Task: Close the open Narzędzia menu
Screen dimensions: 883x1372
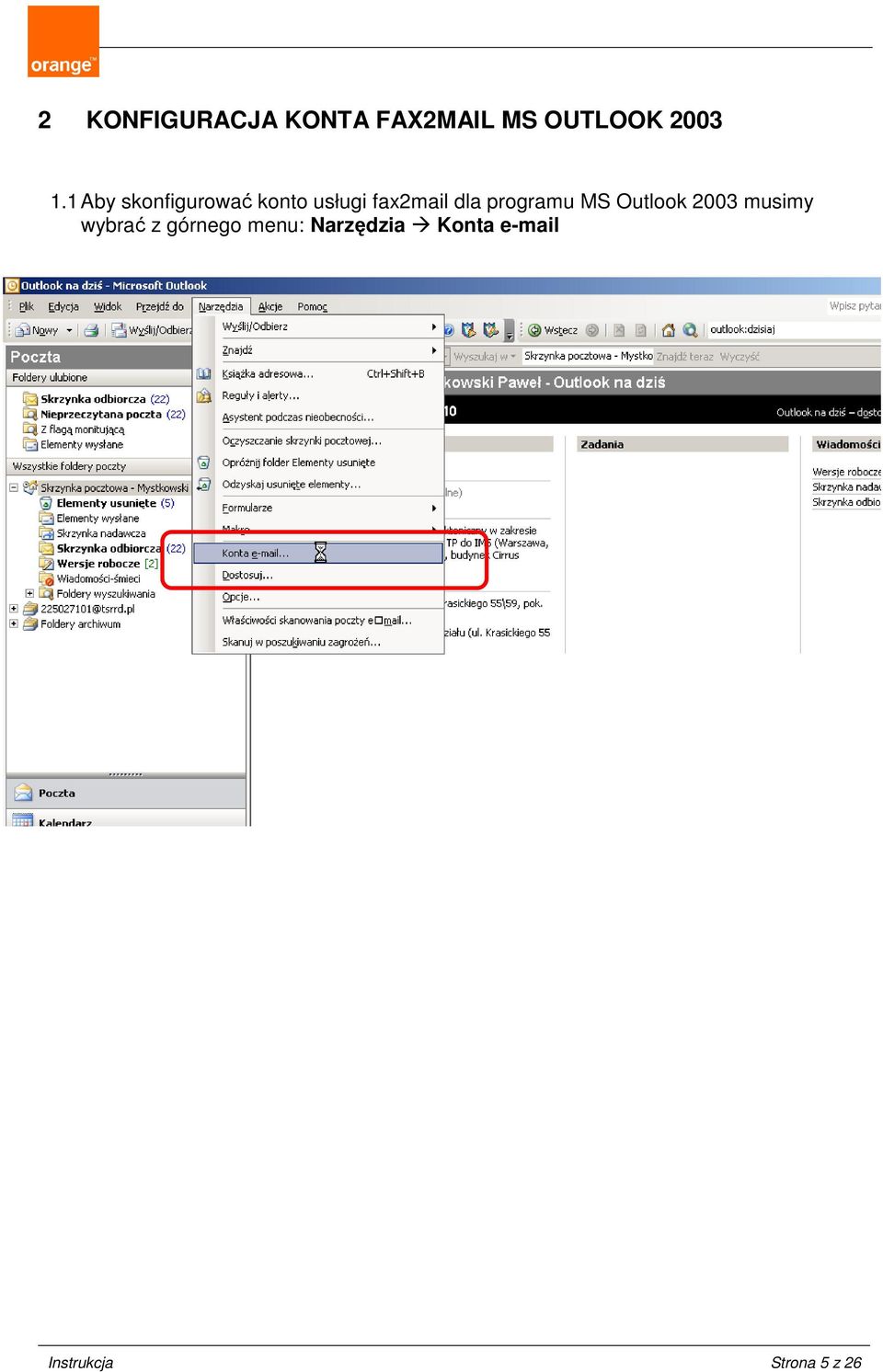Action: [221, 307]
